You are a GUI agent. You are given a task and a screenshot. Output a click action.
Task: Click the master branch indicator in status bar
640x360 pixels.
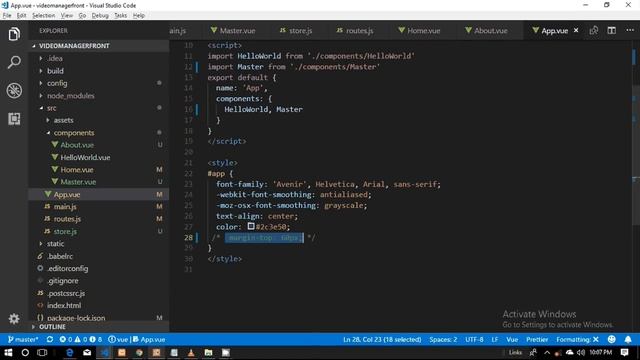(23, 340)
